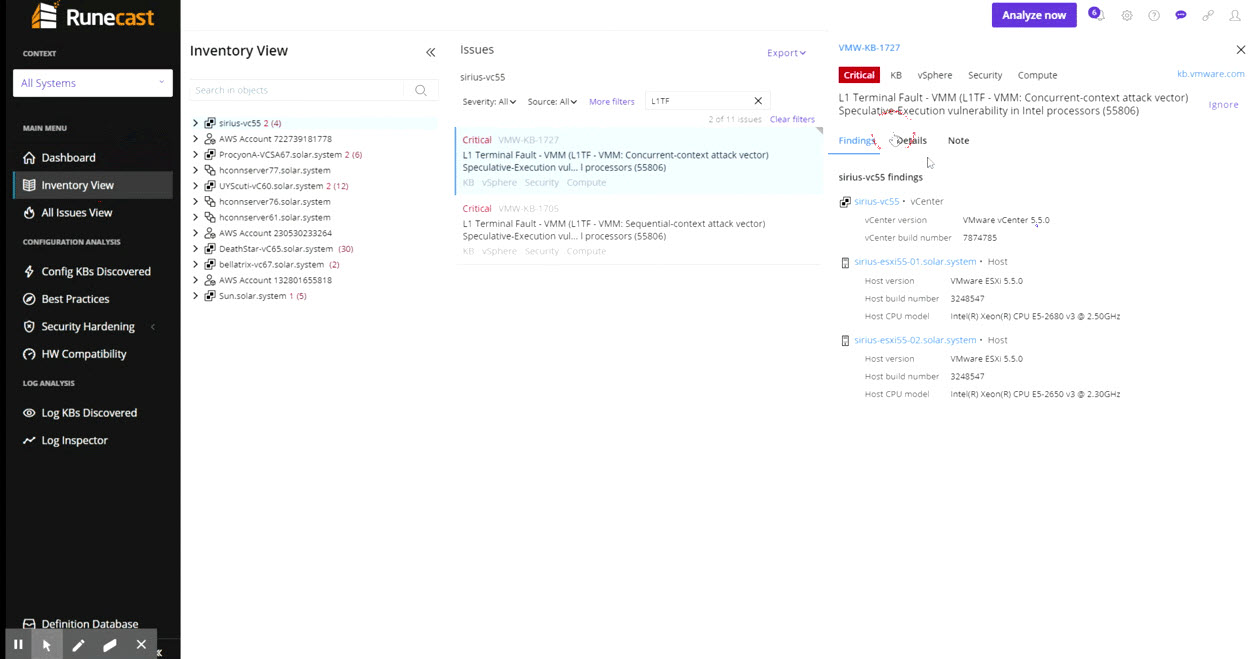Collapse Inventory View with double chevron

tap(431, 52)
